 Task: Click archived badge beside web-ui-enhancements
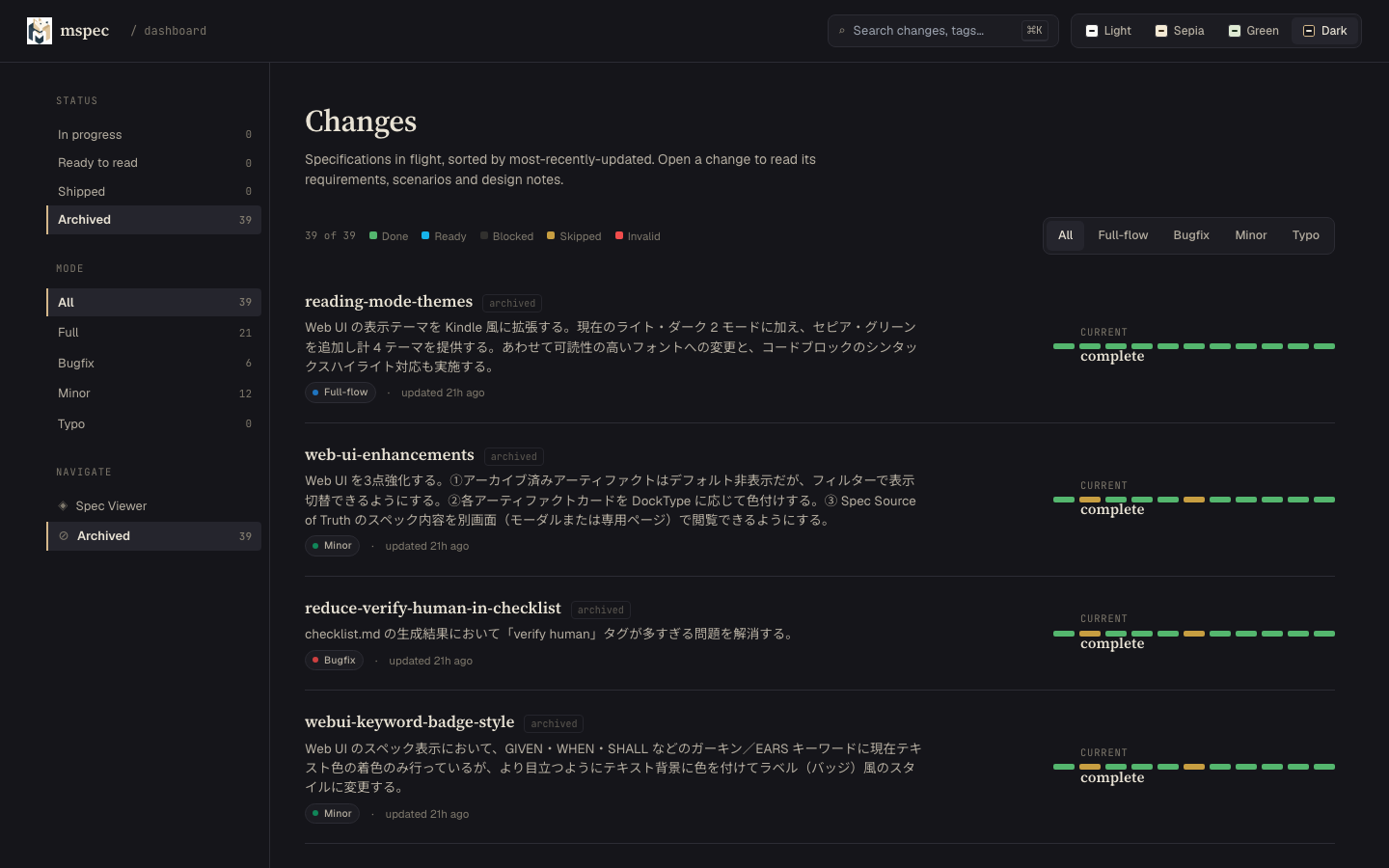[x=514, y=456]
